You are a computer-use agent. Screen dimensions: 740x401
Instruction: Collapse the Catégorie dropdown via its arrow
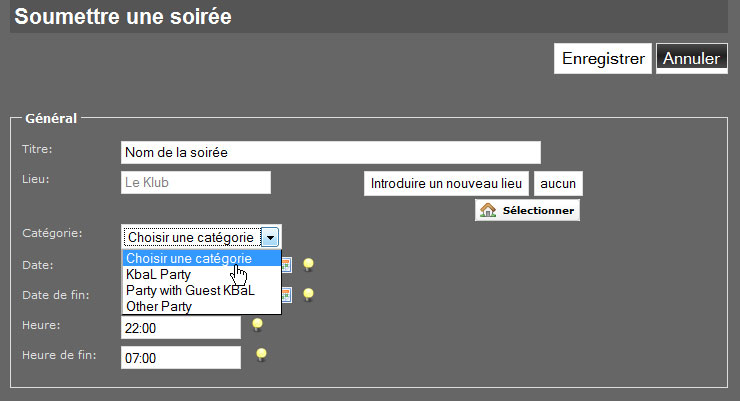[270, 237]
